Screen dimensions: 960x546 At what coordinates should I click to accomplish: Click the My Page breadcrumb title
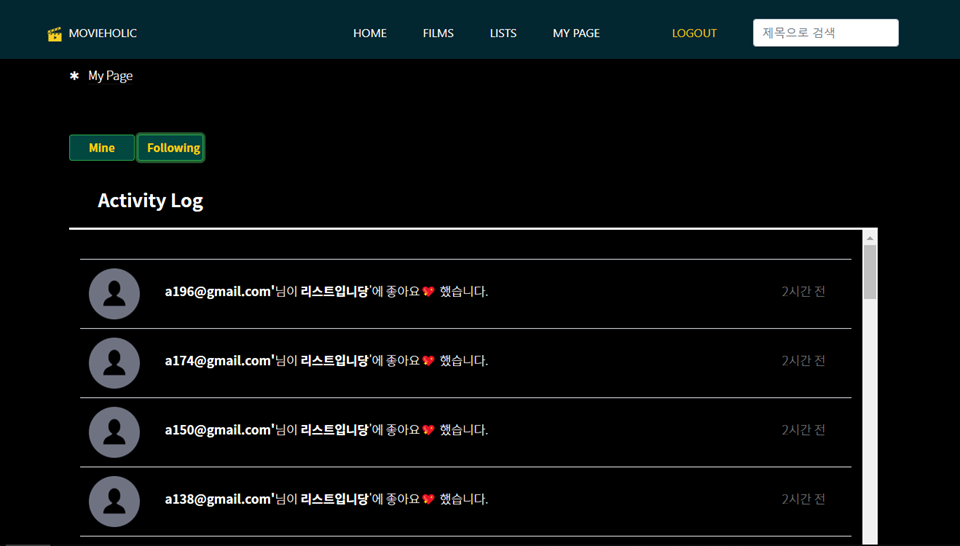pyautogui.click(x=110, y=76)
